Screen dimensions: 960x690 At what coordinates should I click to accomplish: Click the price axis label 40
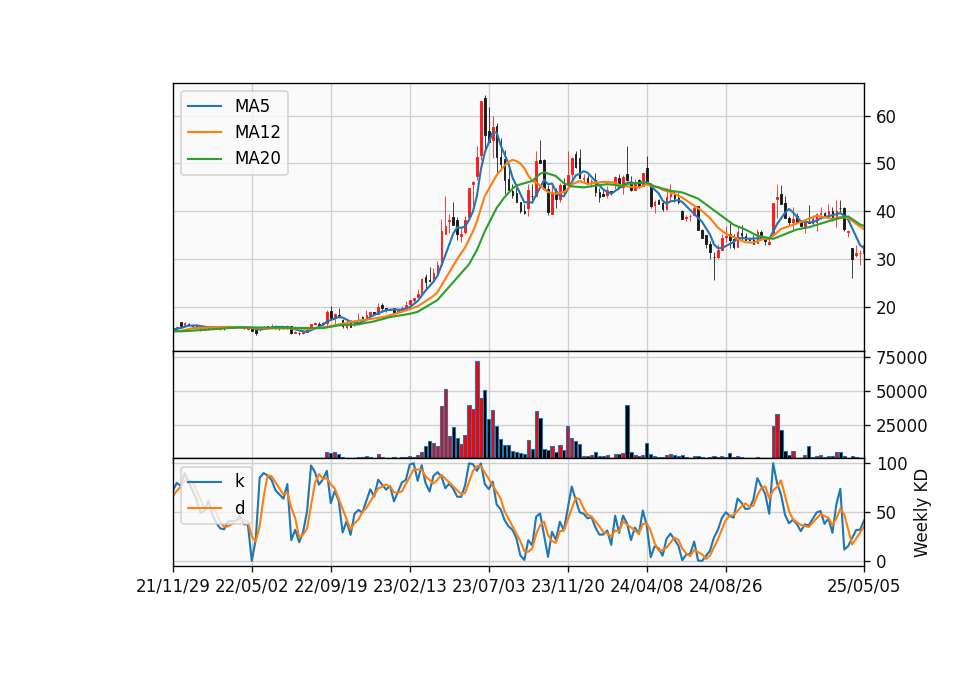point(886,212)
